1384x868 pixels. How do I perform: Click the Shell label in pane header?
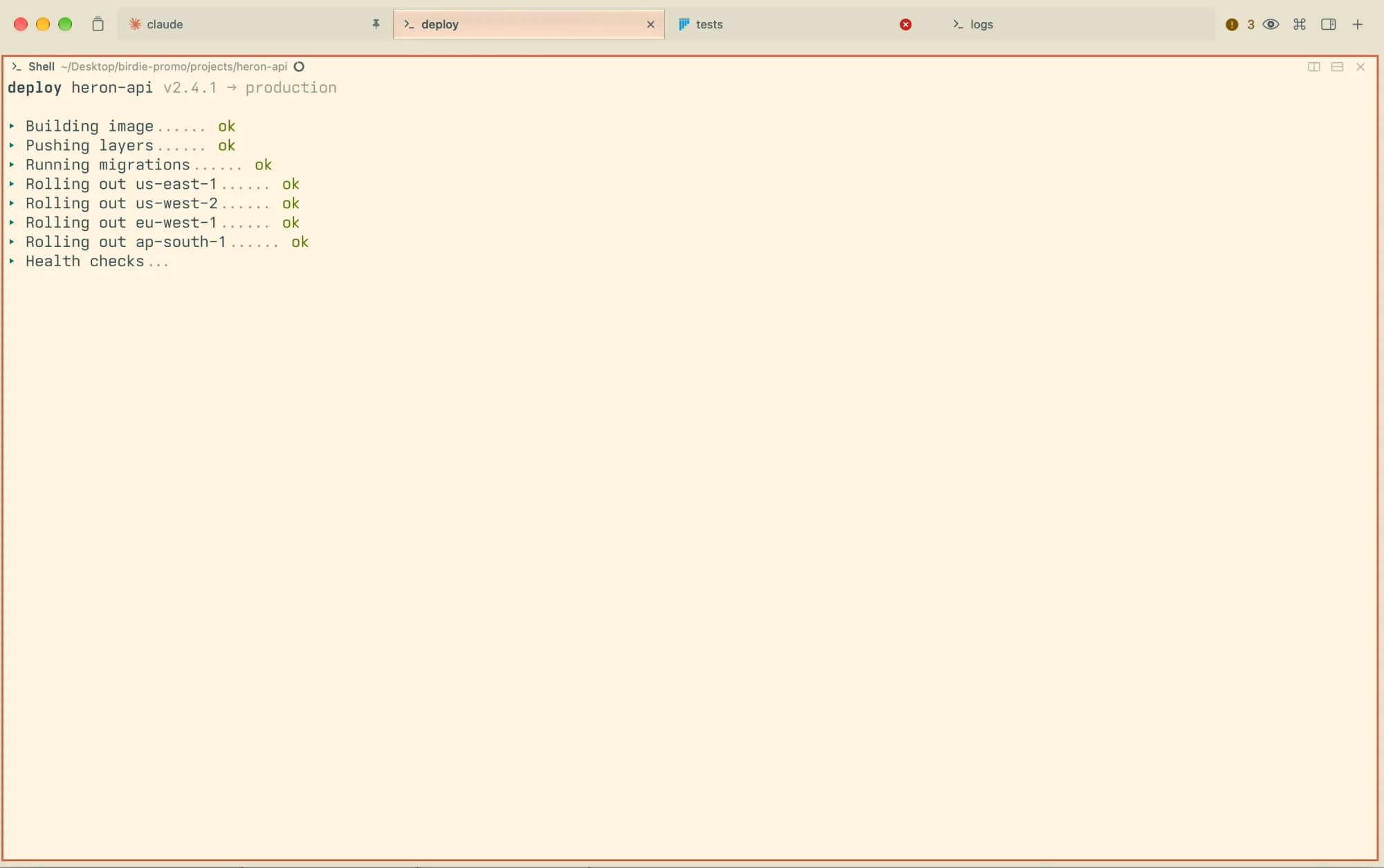42,66
